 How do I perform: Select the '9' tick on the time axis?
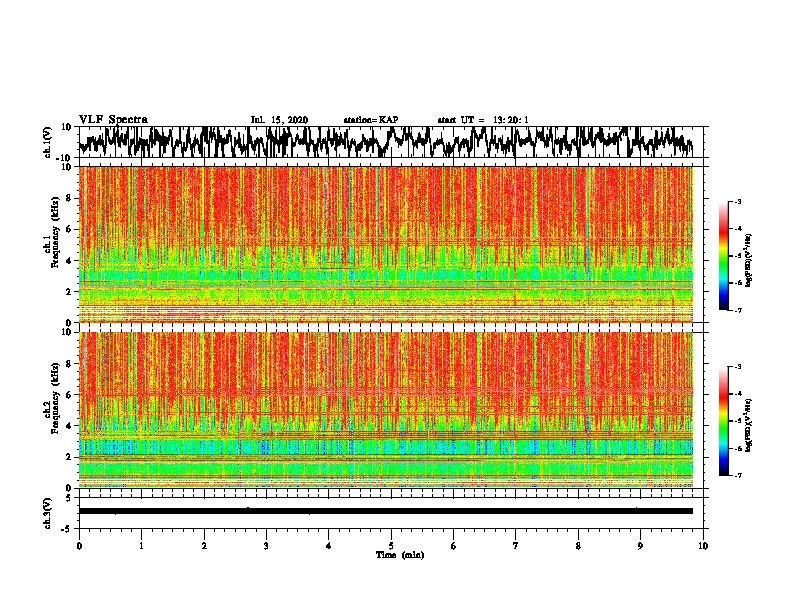tap(640, 546)
